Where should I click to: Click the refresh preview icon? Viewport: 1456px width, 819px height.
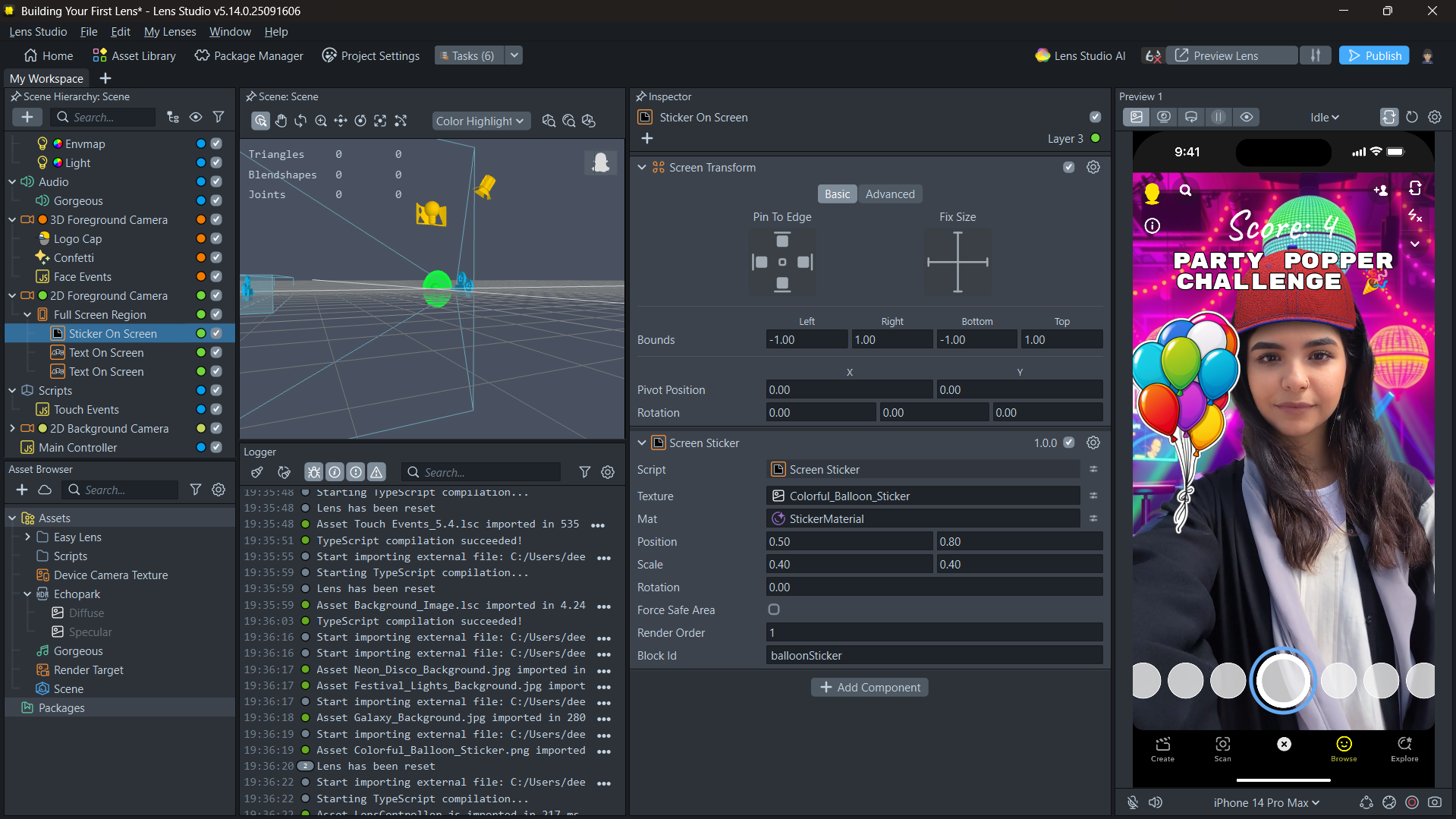[x=1411, y=117]
